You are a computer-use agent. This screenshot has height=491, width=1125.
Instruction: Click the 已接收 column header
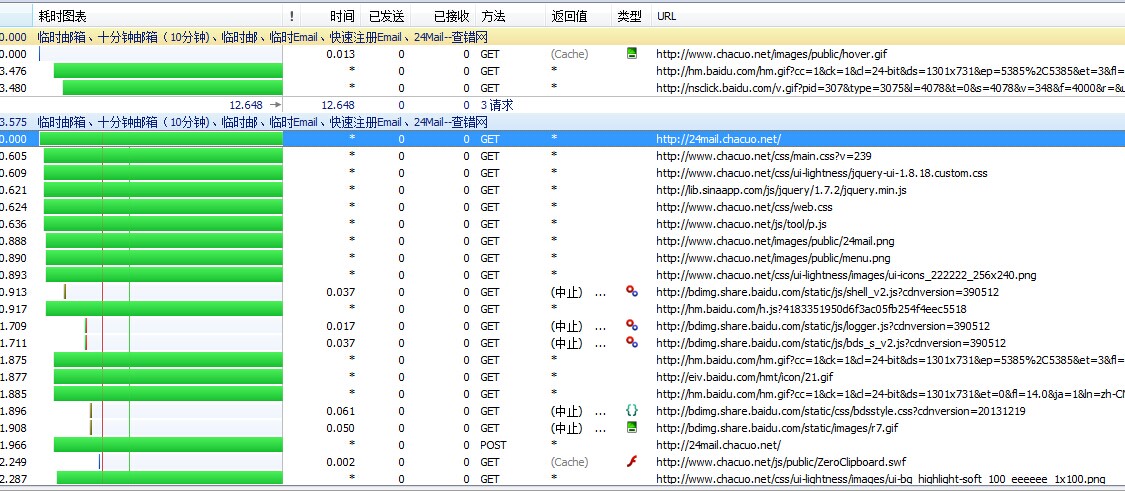[x=451, y=17]
